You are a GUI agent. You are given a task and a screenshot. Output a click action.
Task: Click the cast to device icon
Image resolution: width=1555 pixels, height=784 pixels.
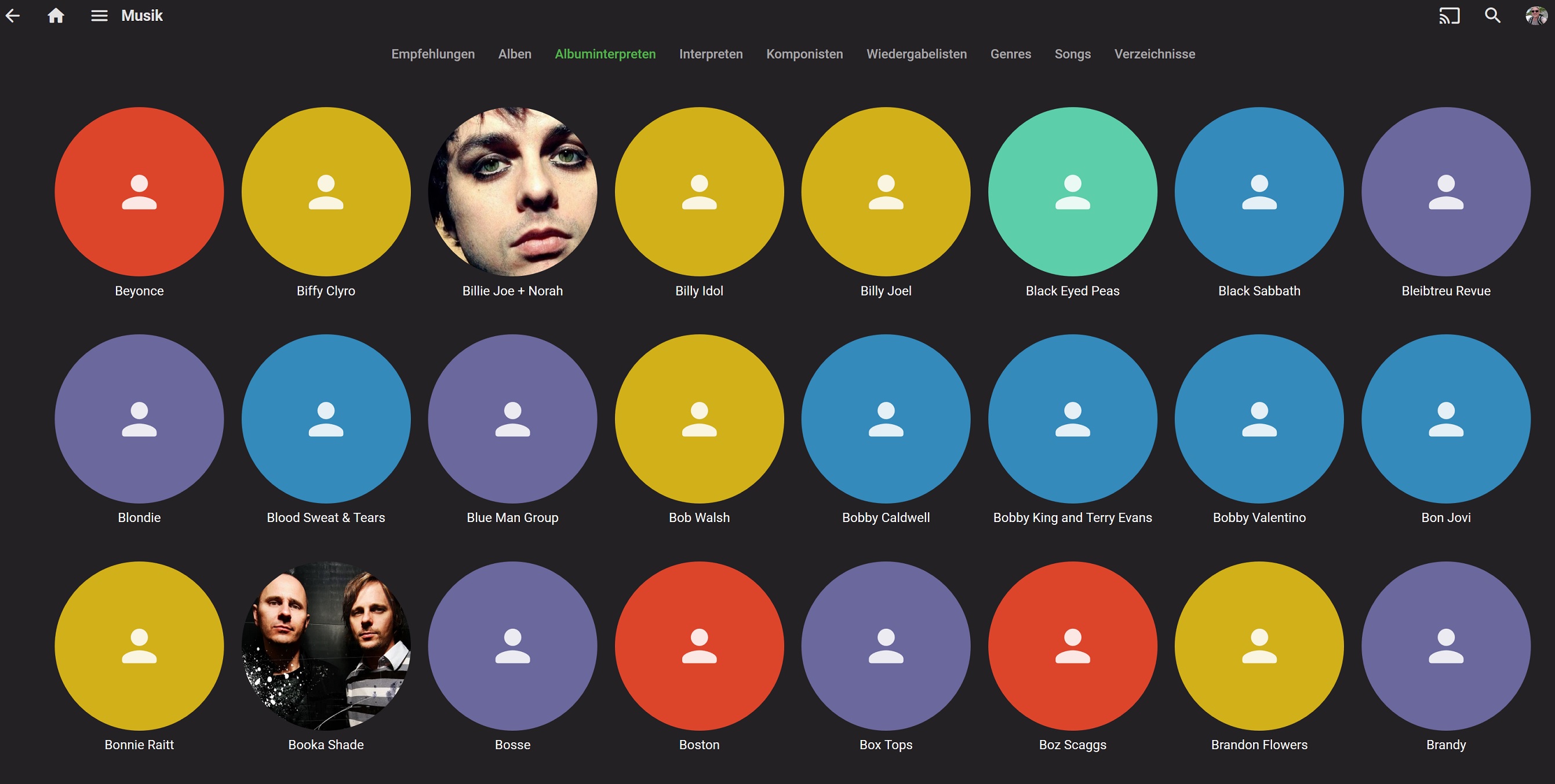click(x=1449, y=16)
